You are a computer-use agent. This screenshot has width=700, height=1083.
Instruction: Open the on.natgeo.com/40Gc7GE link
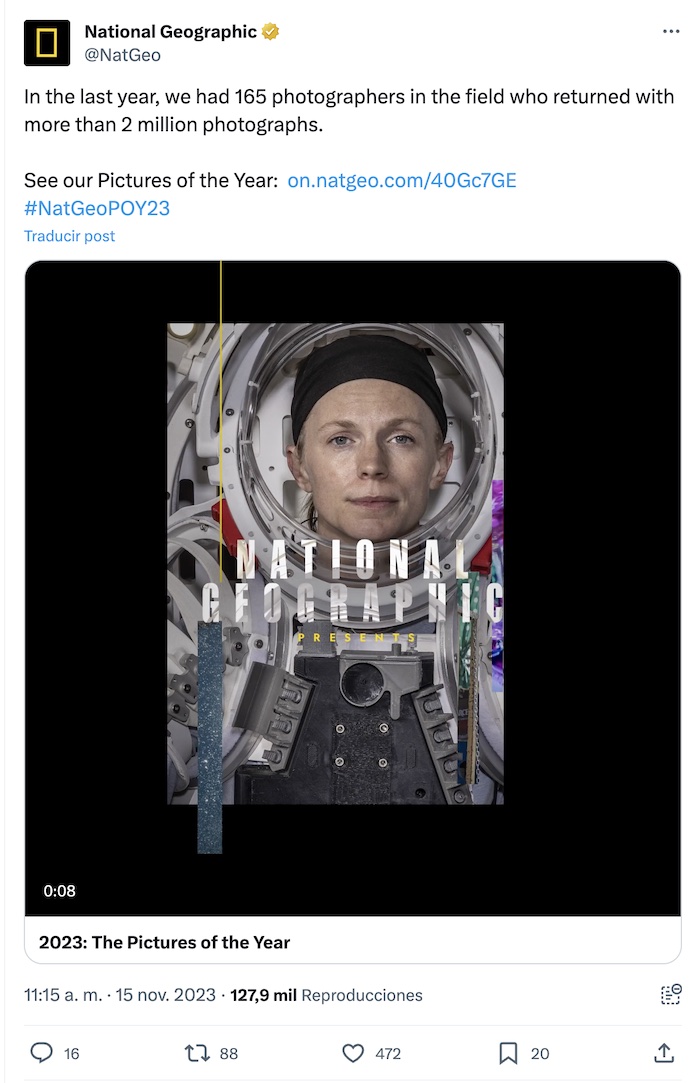[x=401, y=180]
